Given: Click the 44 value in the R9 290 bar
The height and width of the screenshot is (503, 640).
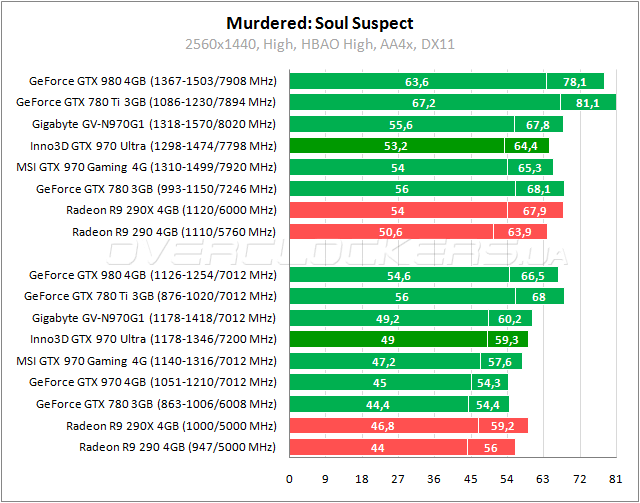Looking at the screenshot, I should [x=378, y=448].
